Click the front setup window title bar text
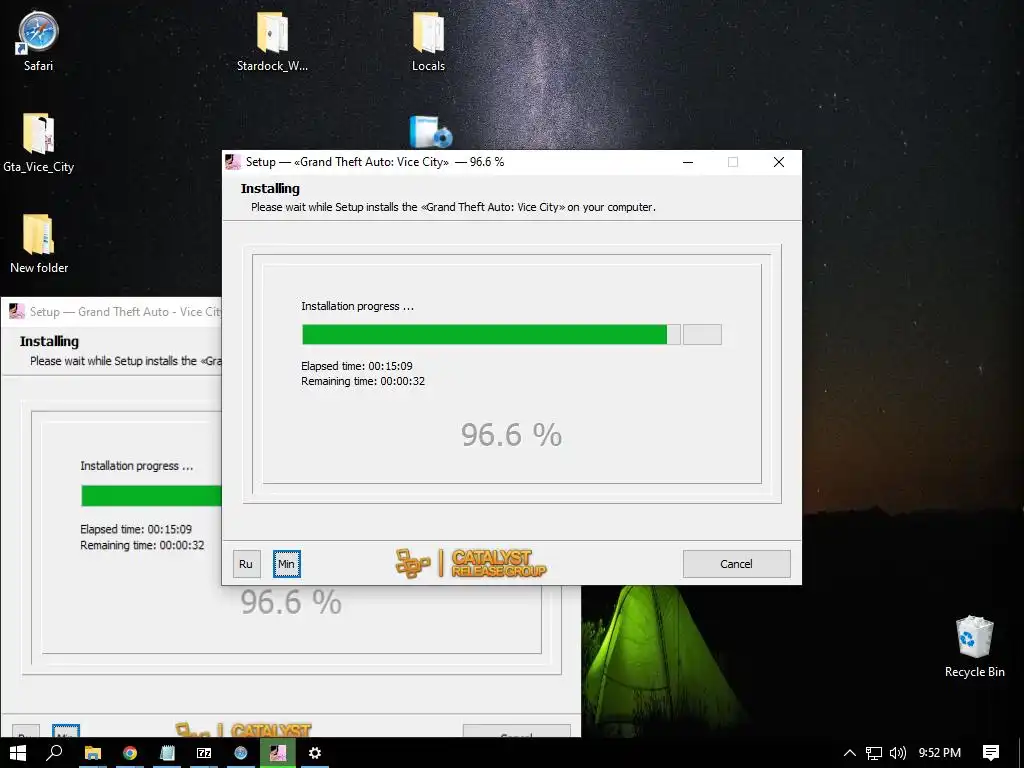Screen dimensions: 1024x768 [375, 162]
